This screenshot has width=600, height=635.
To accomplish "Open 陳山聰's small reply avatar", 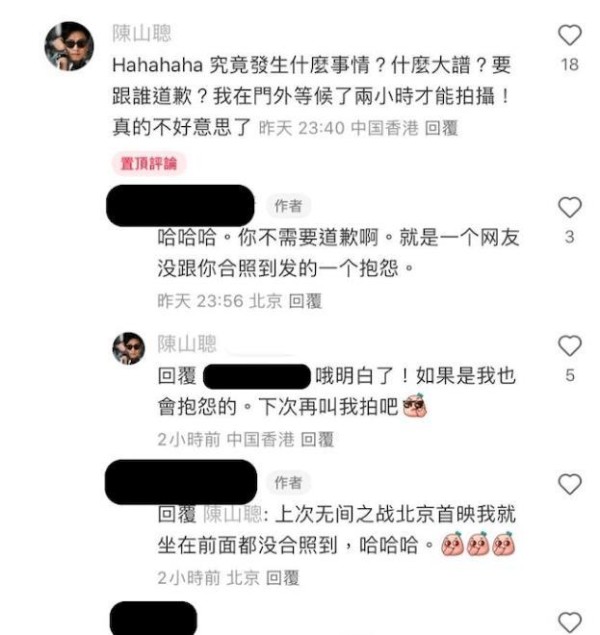I will pyautogui.click(x=129, y=348).
